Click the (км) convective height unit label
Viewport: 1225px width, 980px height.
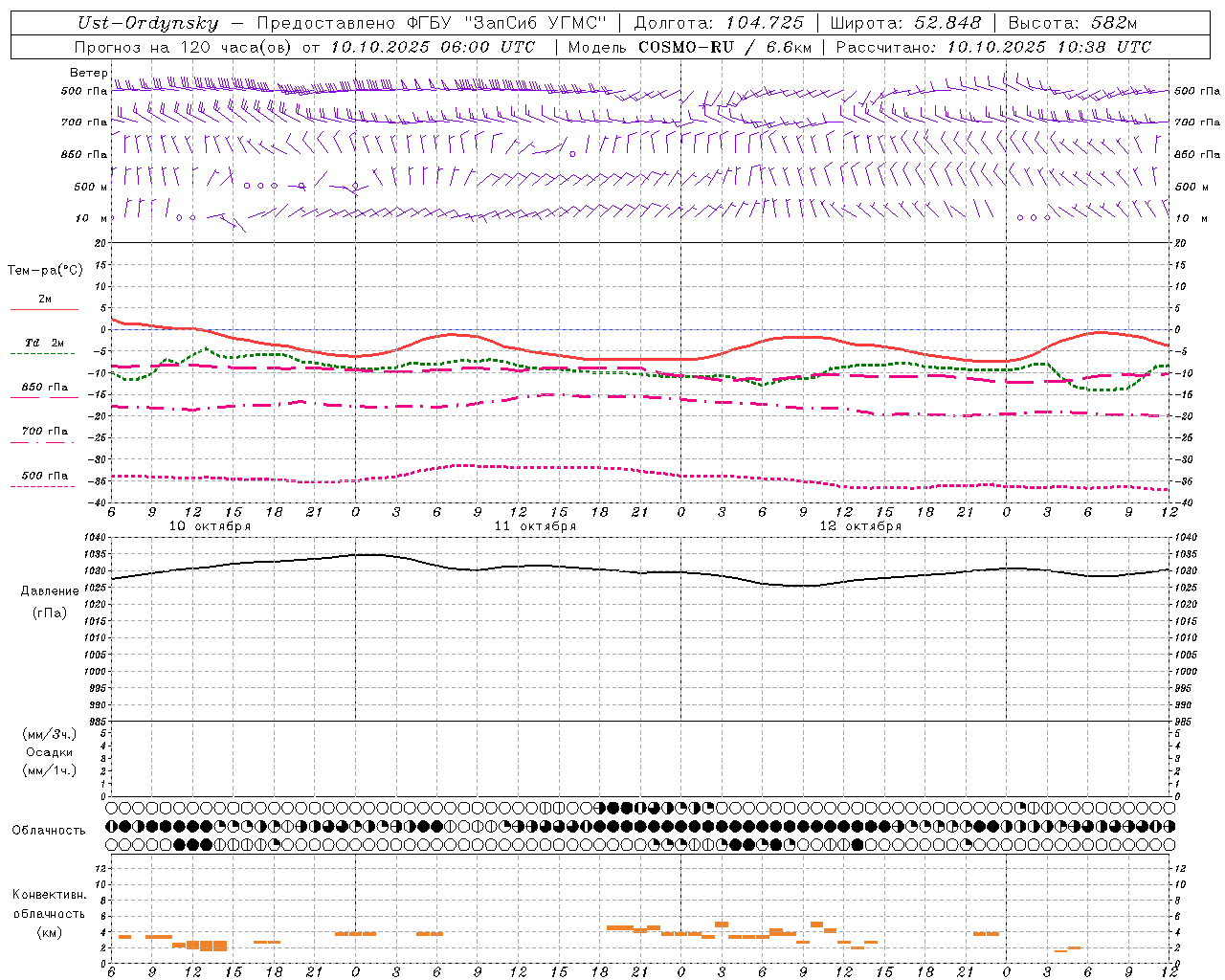click(49, 932)
